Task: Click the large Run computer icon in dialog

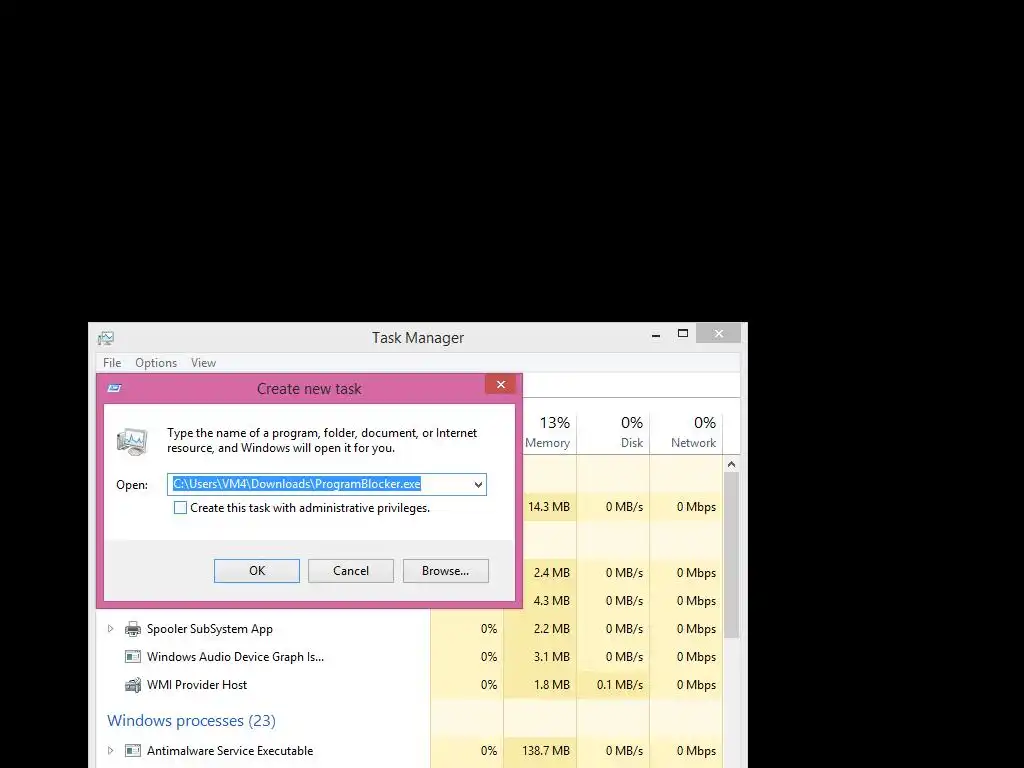Action: [x=132, y=441]
